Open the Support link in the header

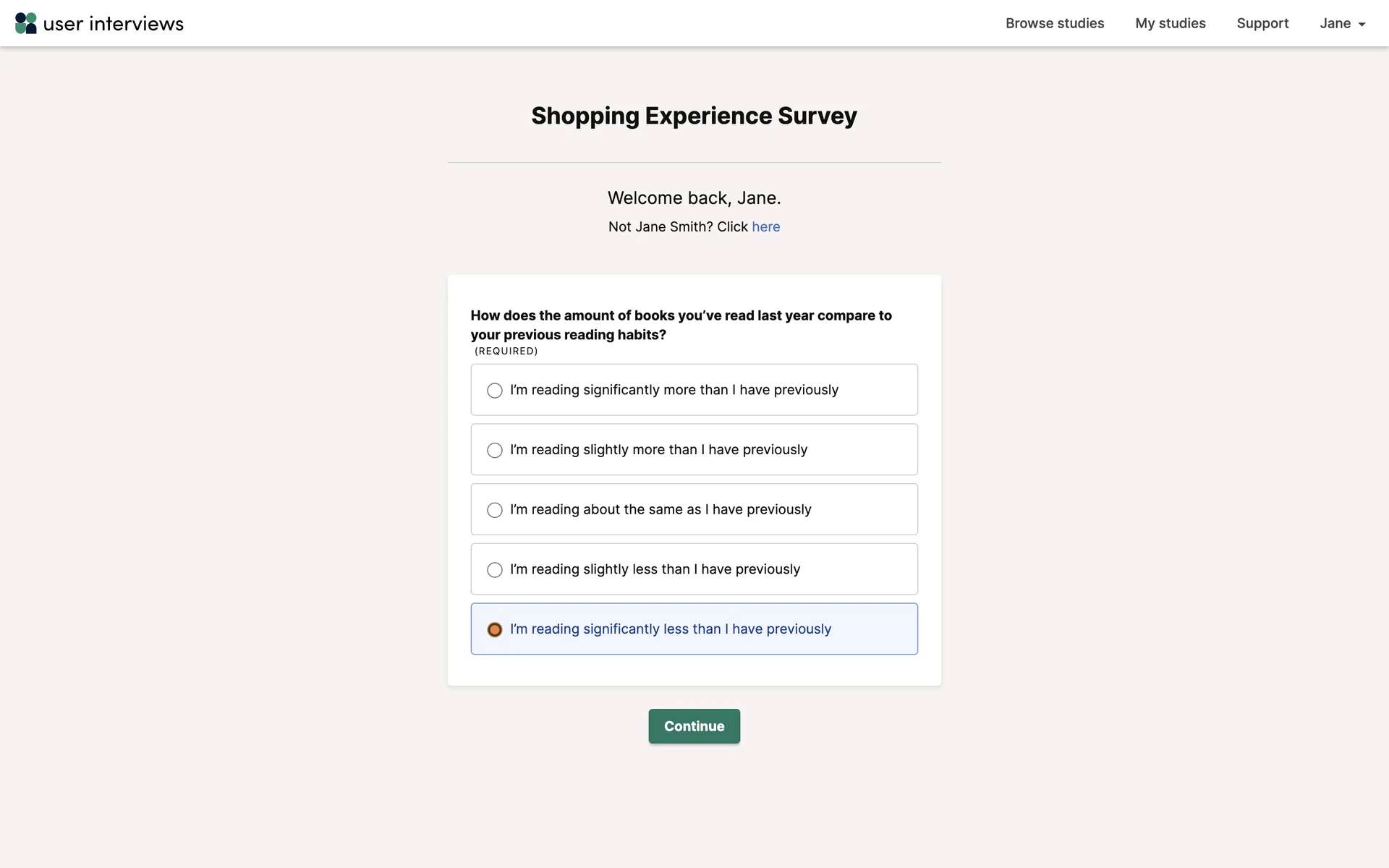point(1262,23)
